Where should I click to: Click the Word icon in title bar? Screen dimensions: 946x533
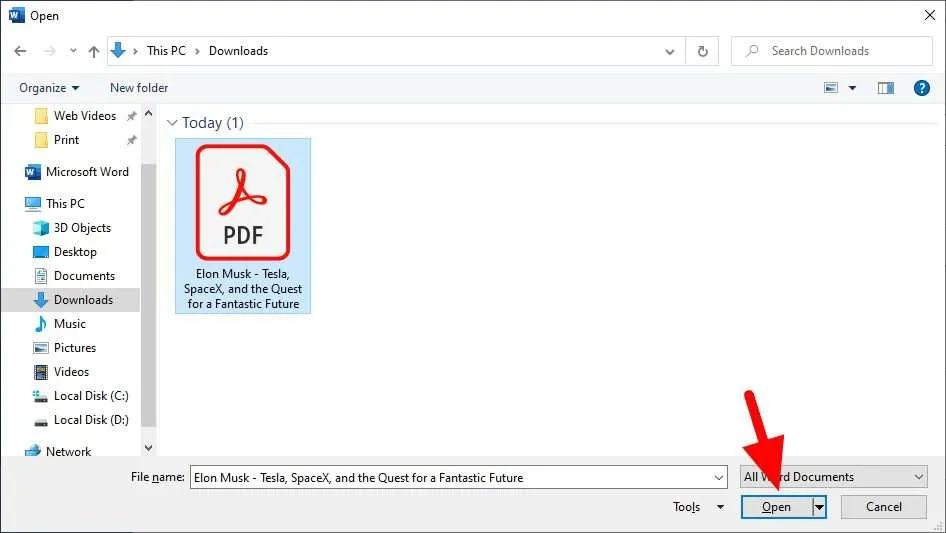[x=17, y=15]
